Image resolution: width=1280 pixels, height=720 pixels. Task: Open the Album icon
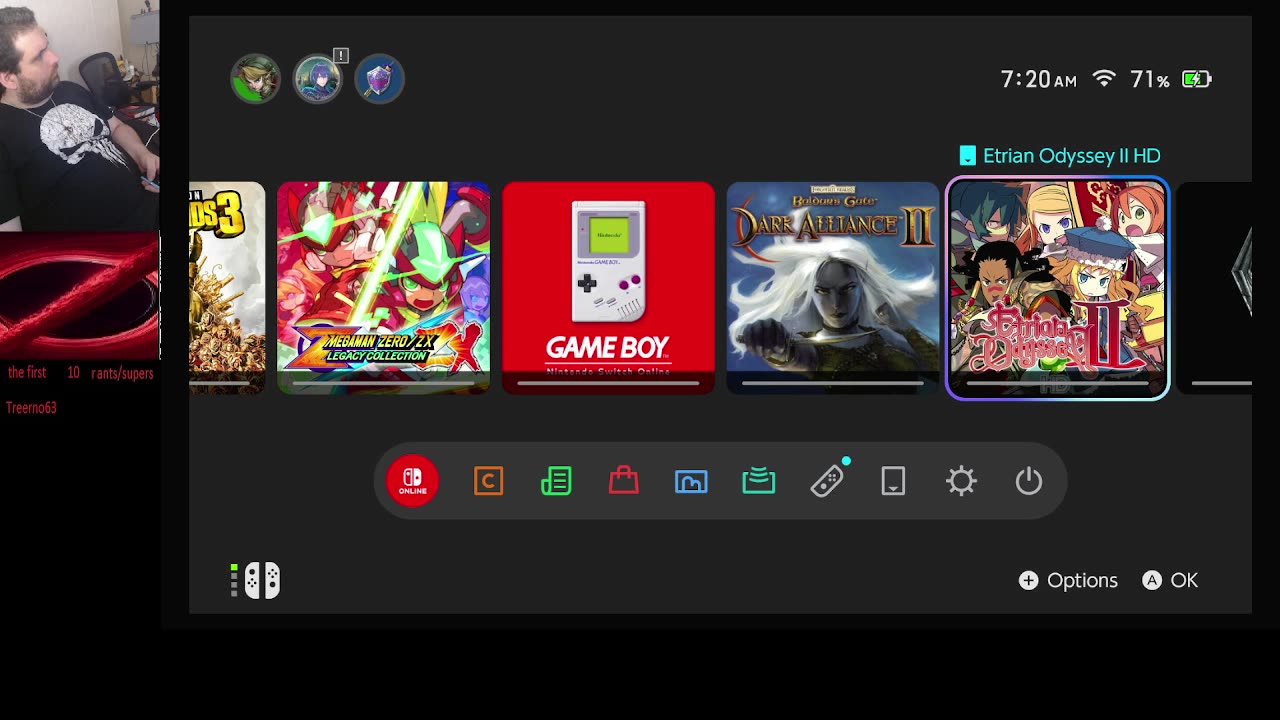pos(691,481)
